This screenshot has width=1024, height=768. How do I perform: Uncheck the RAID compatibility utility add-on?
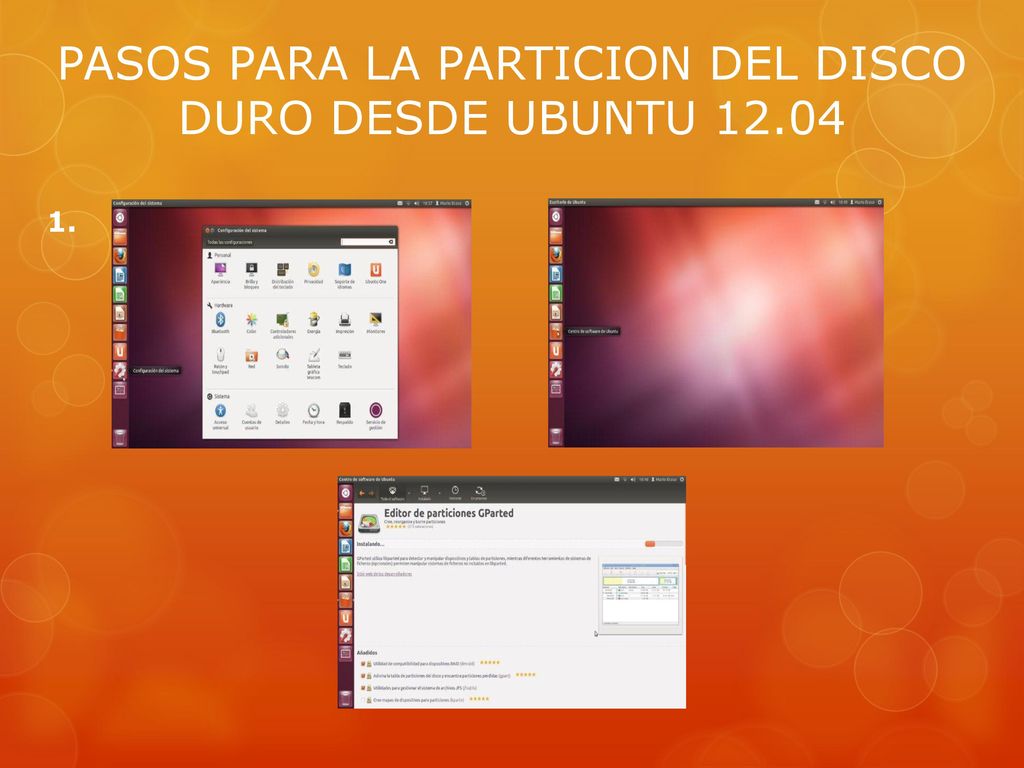click(x=363, y=664)
